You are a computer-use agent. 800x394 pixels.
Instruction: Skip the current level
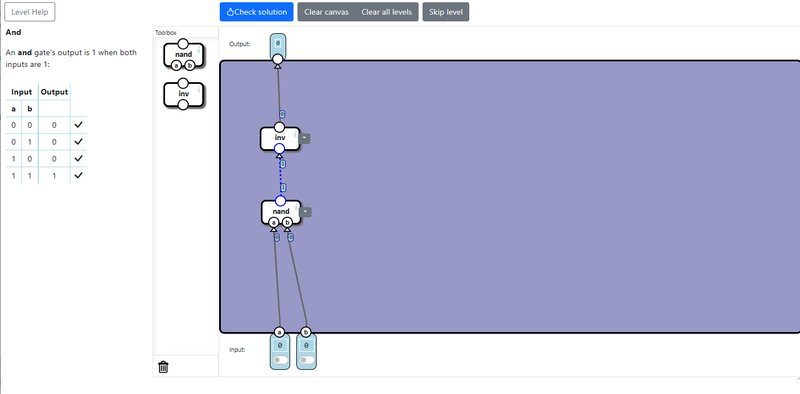click(446, 12)
